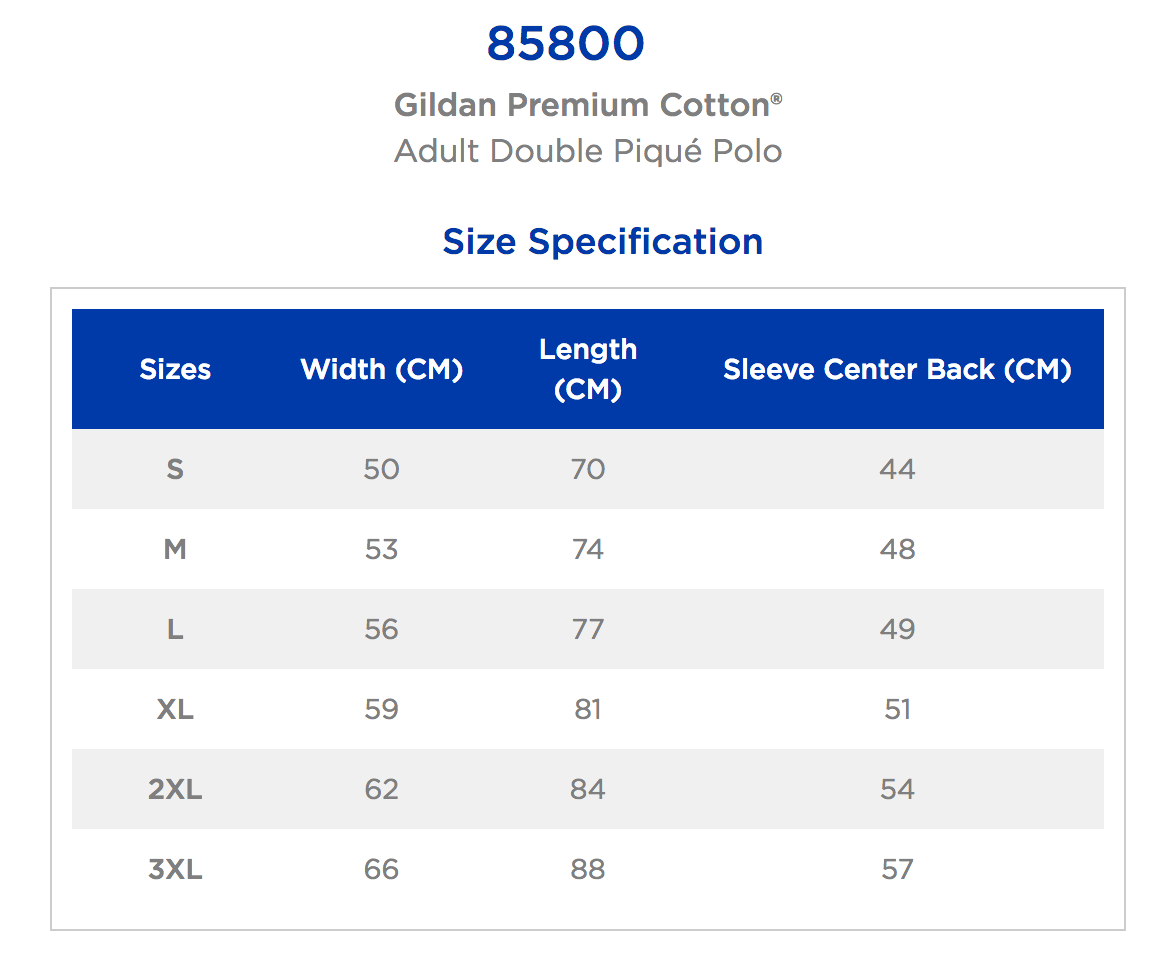Click the S size row label
This screenshot has height=958, width=1172.
click(x=175, y=469)
